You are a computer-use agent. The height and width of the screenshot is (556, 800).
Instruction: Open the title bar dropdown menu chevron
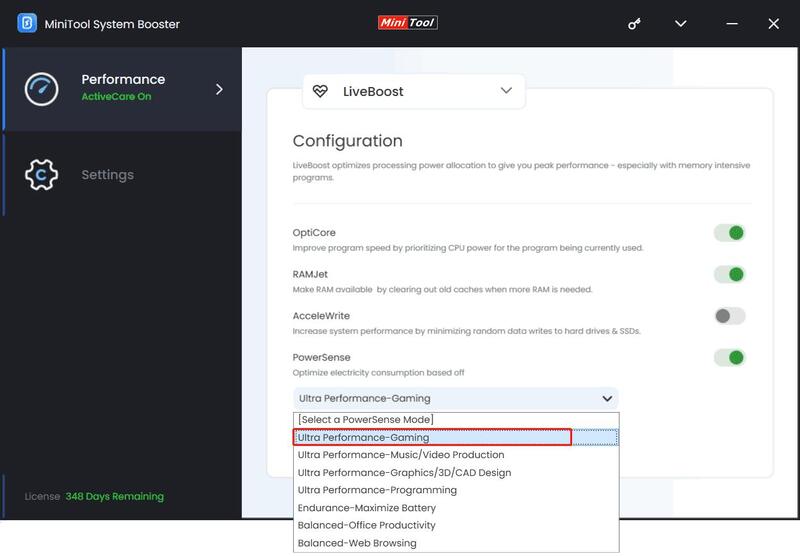click(681, 23)
